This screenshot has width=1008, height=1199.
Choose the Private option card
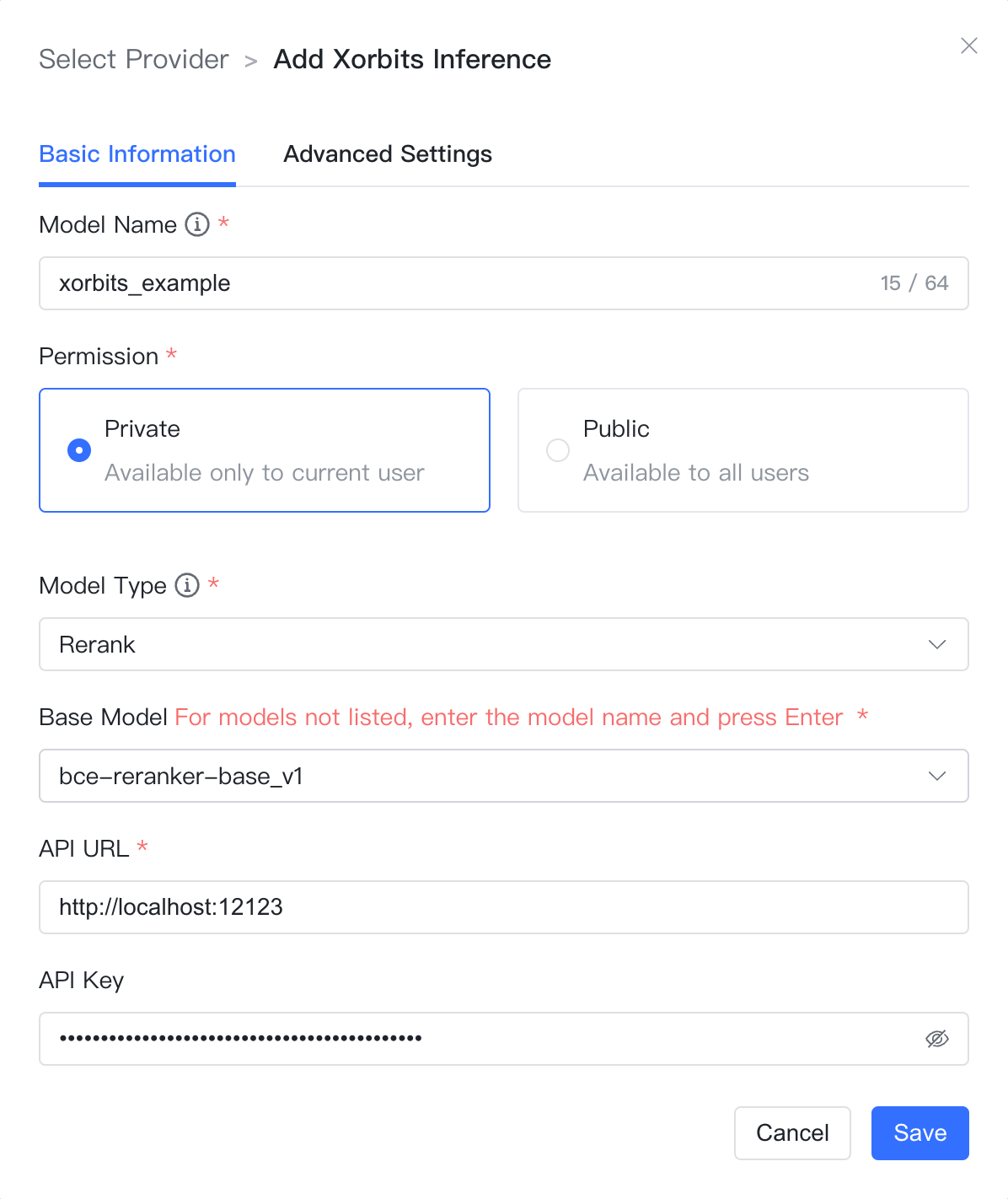265,450
